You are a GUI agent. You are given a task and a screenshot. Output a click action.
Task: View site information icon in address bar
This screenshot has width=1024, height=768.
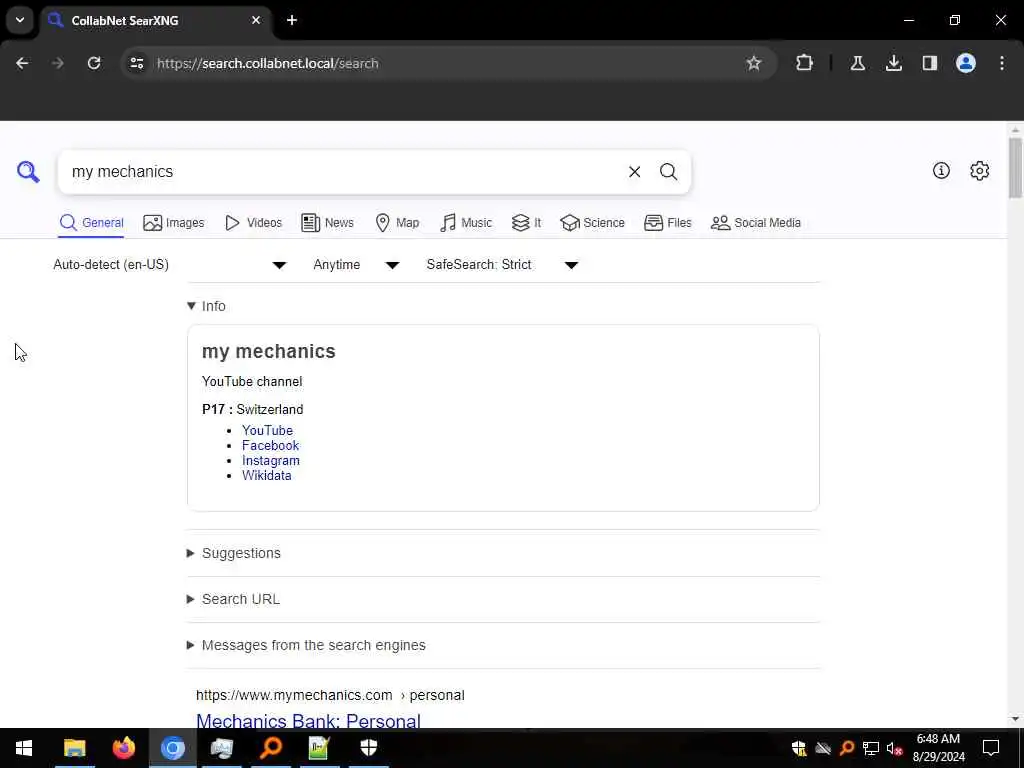136,63
